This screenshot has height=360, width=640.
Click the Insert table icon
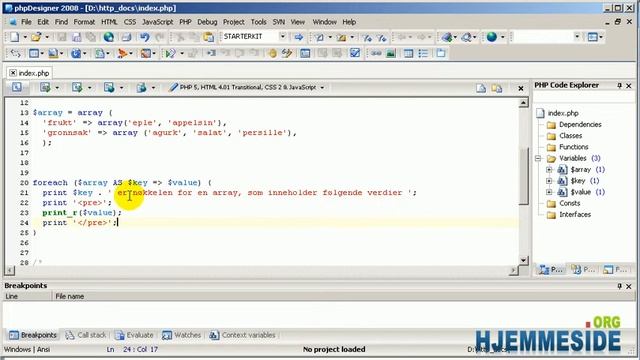tap(408, 53)
